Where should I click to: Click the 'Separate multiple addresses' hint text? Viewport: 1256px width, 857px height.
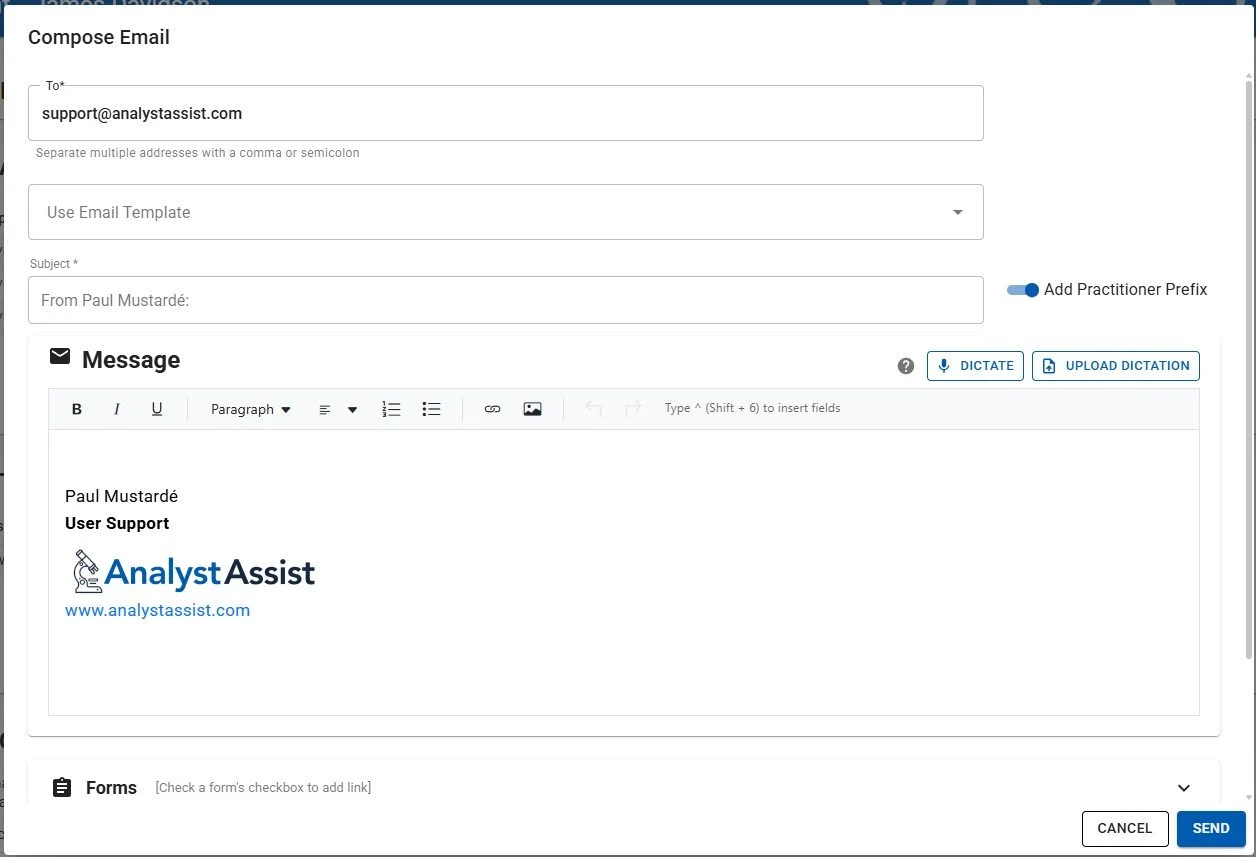tap(198, 153)
